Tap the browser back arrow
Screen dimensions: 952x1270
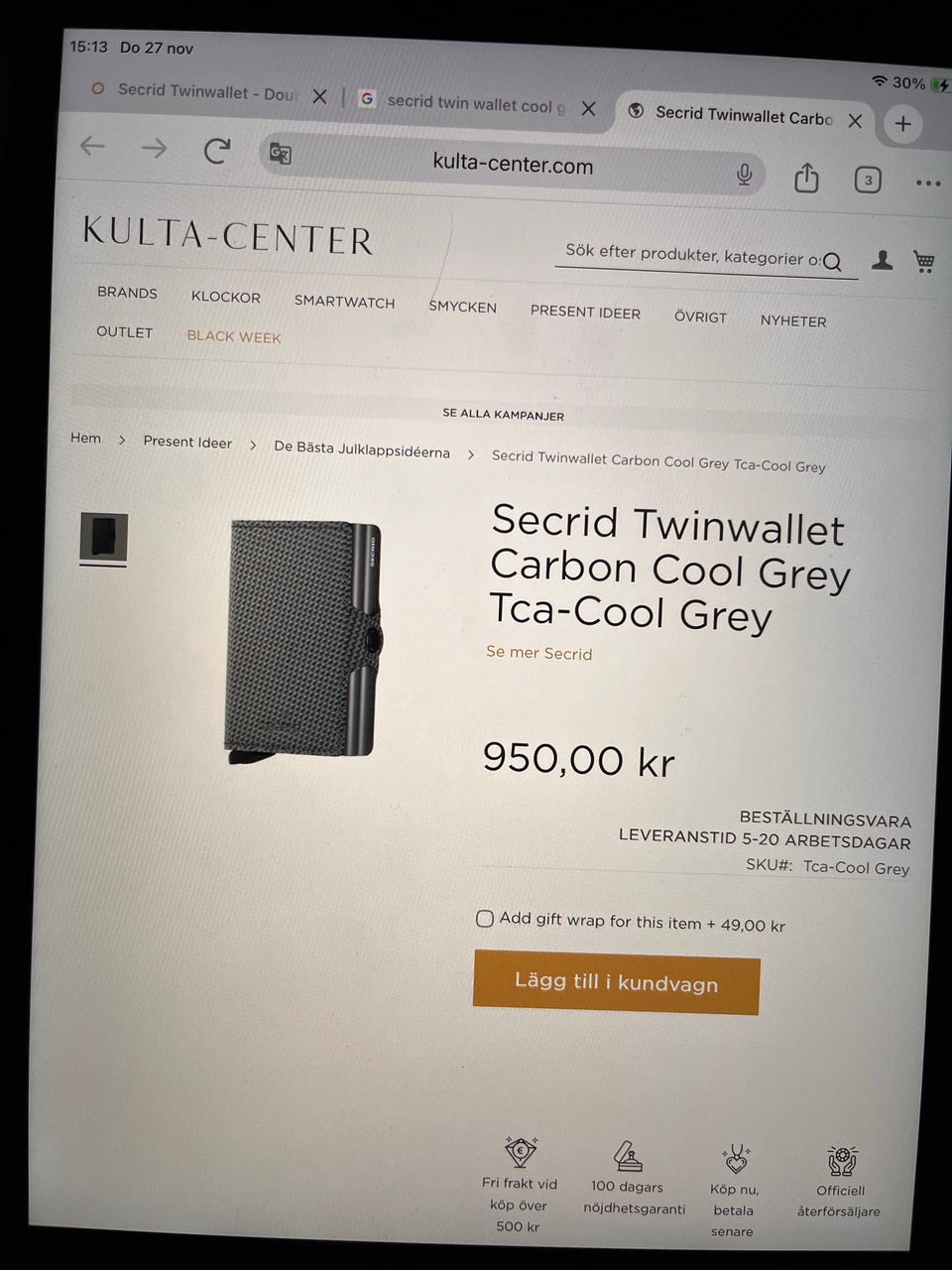tap(92, 146)
